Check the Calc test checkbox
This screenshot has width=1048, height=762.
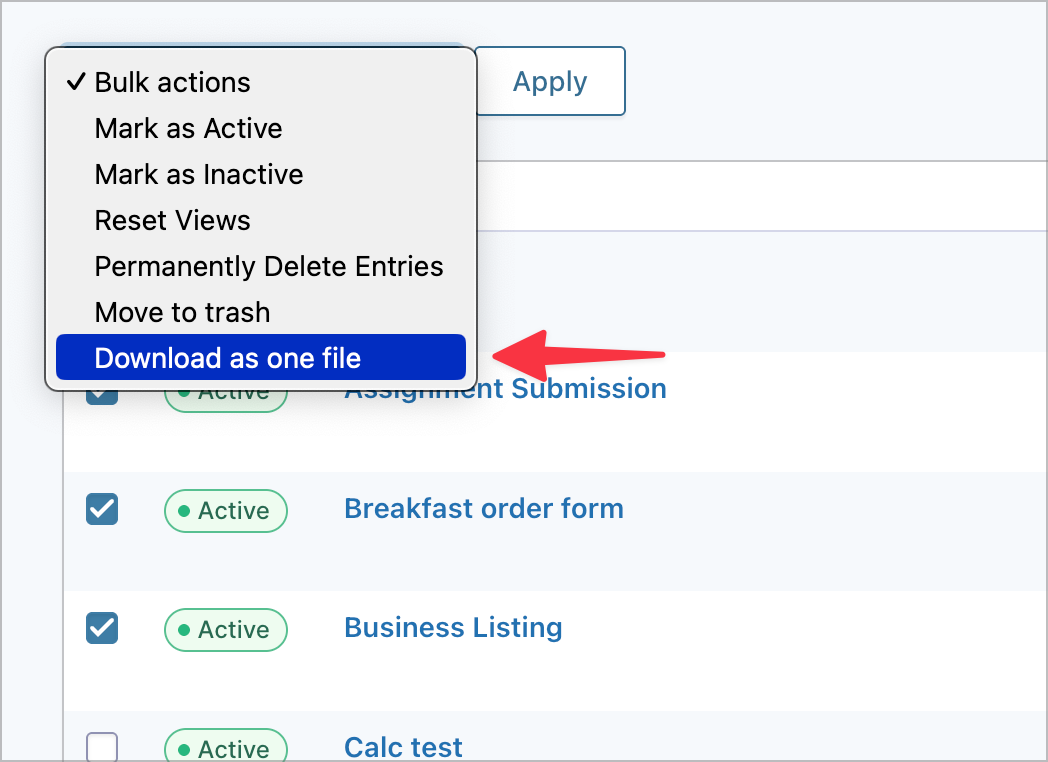pos(102,747)
